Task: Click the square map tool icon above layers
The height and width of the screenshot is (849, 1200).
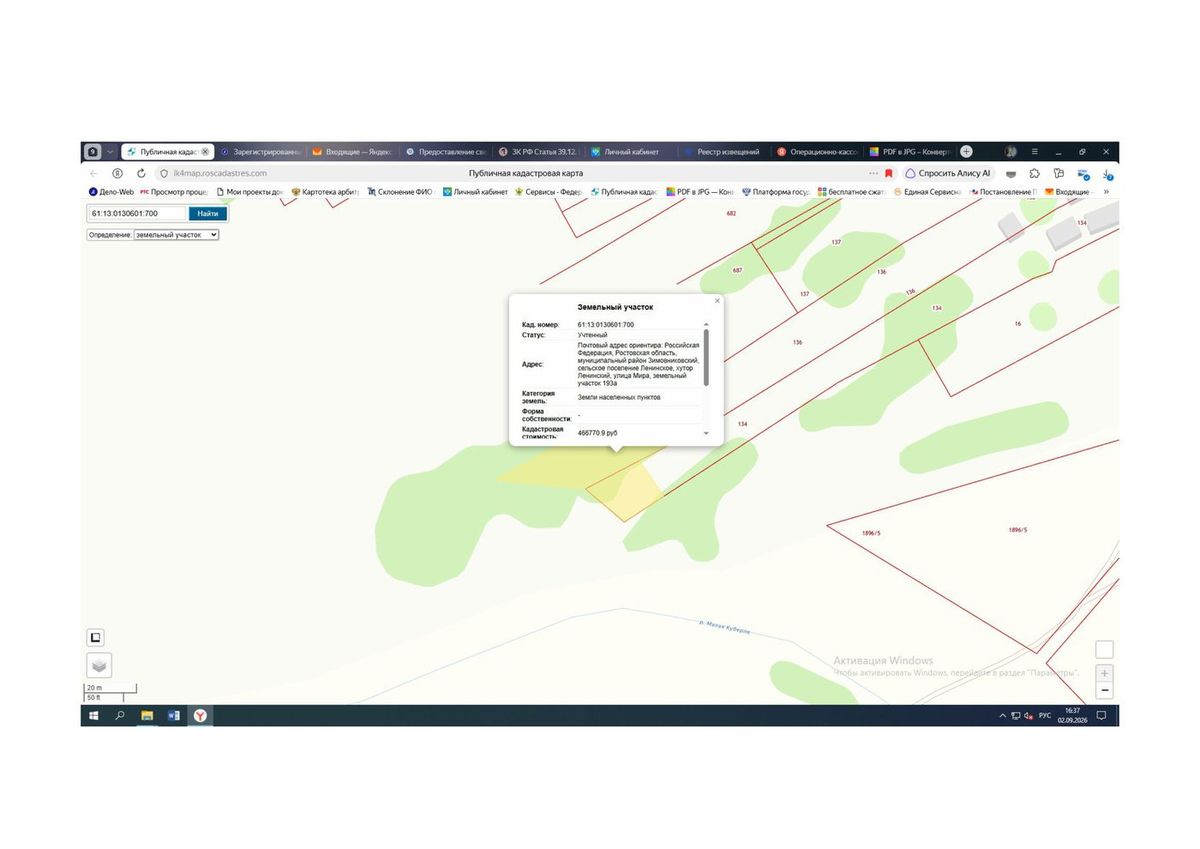Action: pos(96,638)
